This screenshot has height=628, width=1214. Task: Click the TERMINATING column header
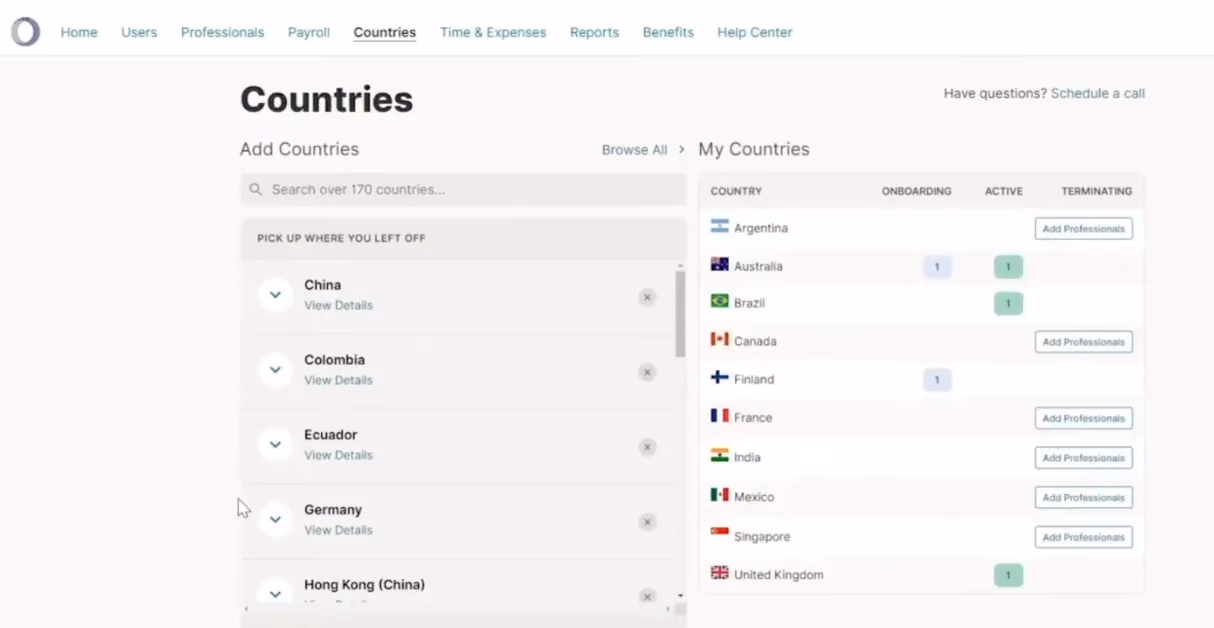[x=1097, y=191]
